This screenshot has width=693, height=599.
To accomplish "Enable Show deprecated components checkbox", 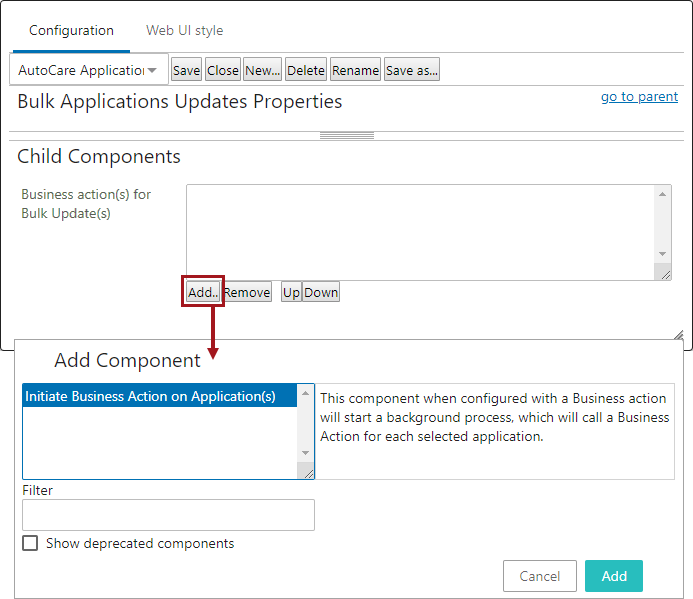I will [30, 543].
